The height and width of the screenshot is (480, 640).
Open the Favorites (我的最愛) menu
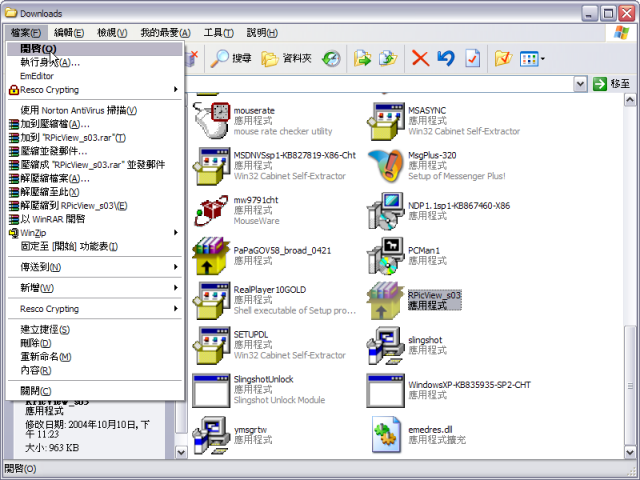[165, 33]
